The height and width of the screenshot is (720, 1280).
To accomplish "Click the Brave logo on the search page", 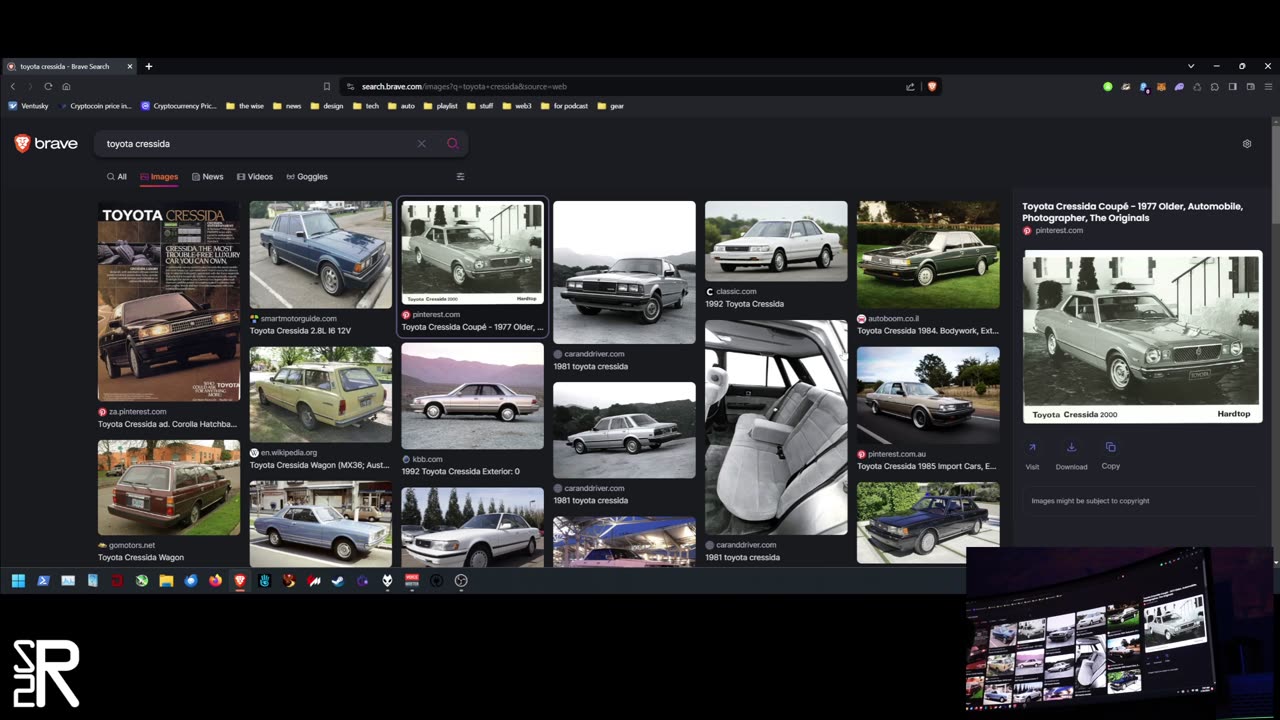I will [x=46, y=144].
